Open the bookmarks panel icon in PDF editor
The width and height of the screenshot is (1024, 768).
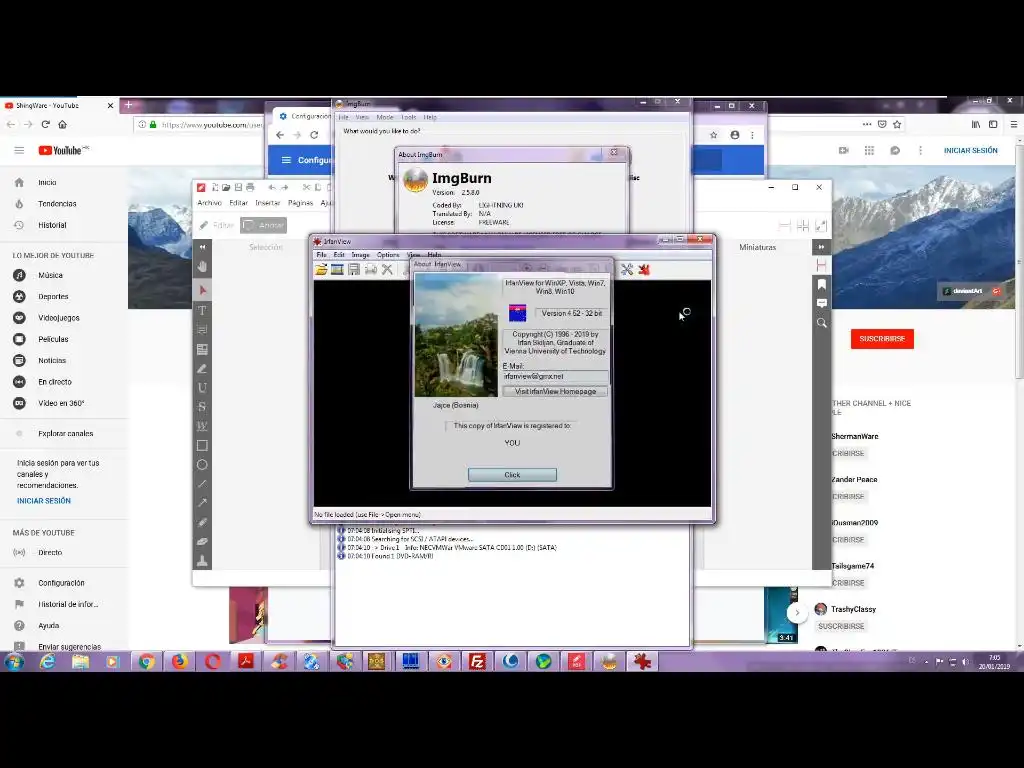pos(822,284)
